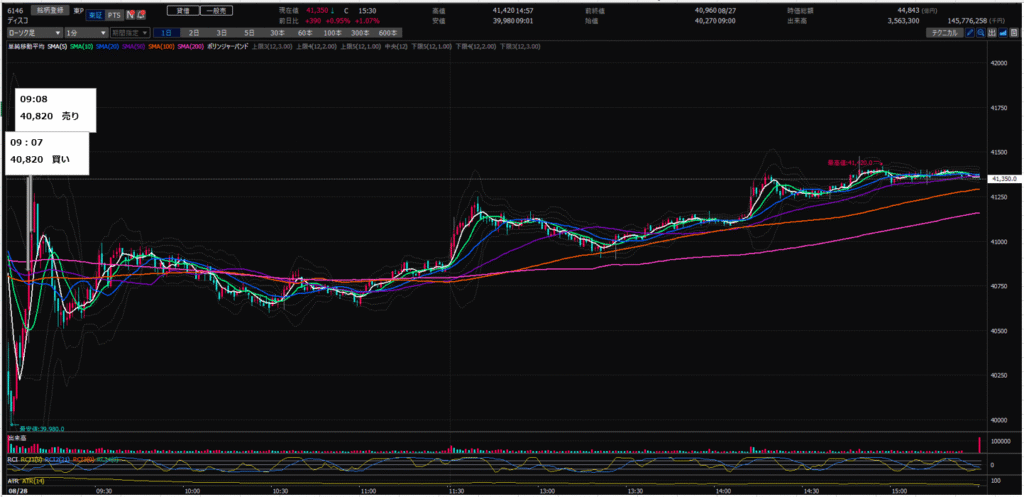The image size is (1024, 497).
Task: Click the 09:08 売り trade annotation
Action: pos(56,108)
